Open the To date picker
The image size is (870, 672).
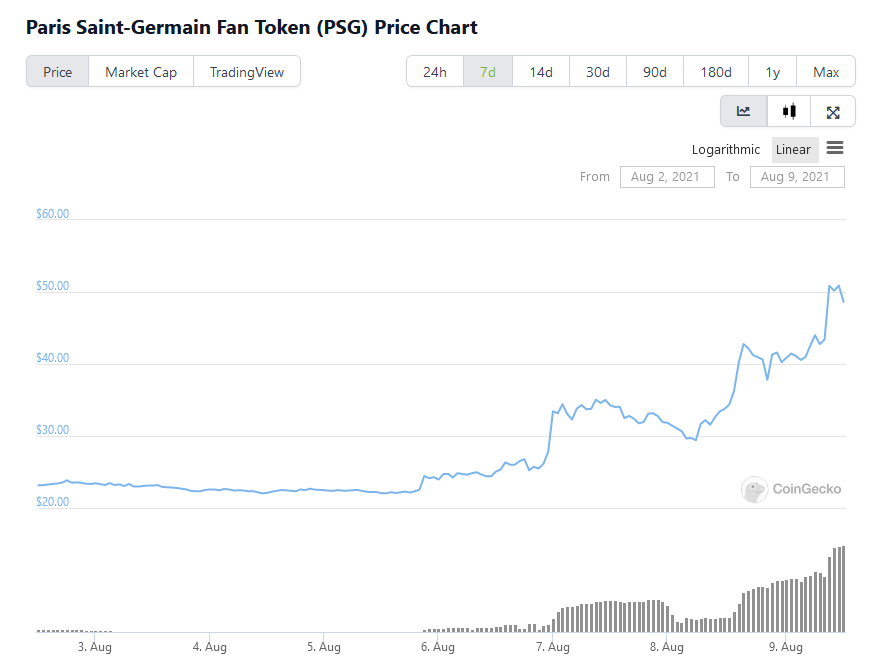click(x=797, y=176)
